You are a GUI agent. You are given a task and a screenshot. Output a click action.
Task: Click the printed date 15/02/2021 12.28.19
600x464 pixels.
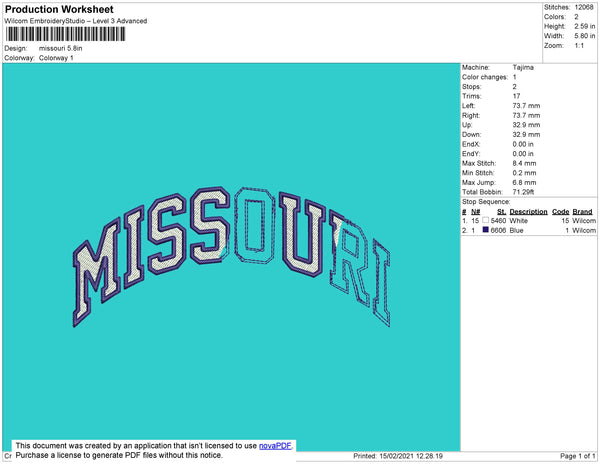(x=411, y=456)
